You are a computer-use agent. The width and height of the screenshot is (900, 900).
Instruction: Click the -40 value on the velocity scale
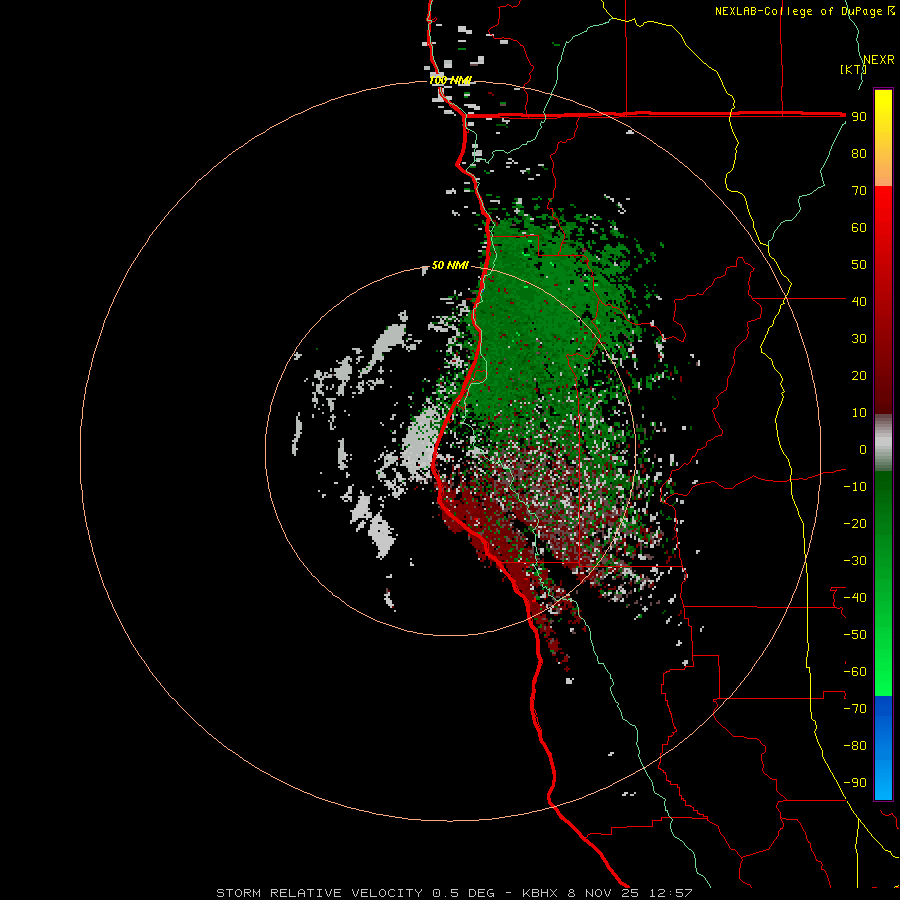(x=855, y=598)
